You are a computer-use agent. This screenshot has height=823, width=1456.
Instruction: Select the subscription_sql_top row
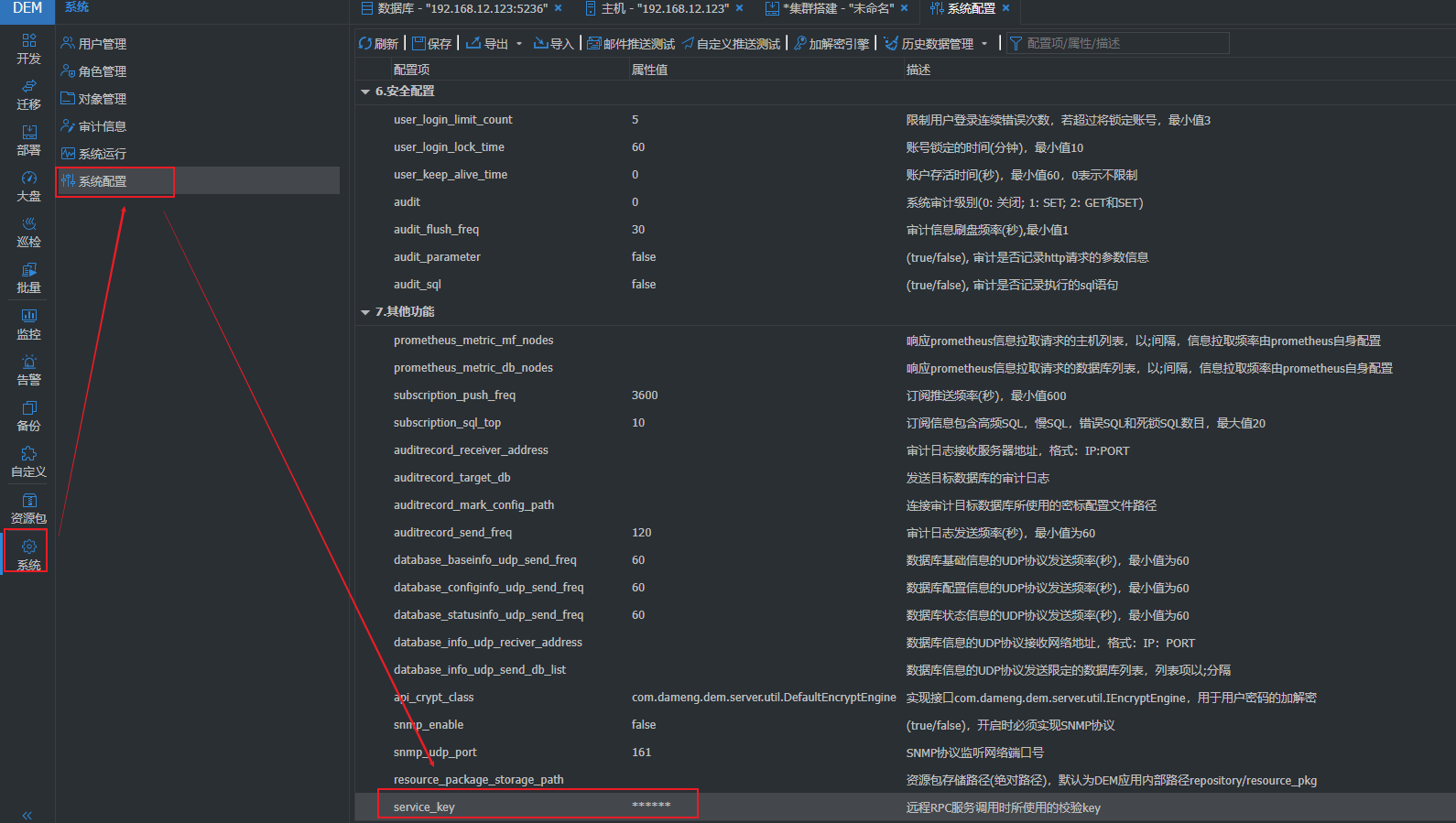pyautogui.click(x=905, y=423)
